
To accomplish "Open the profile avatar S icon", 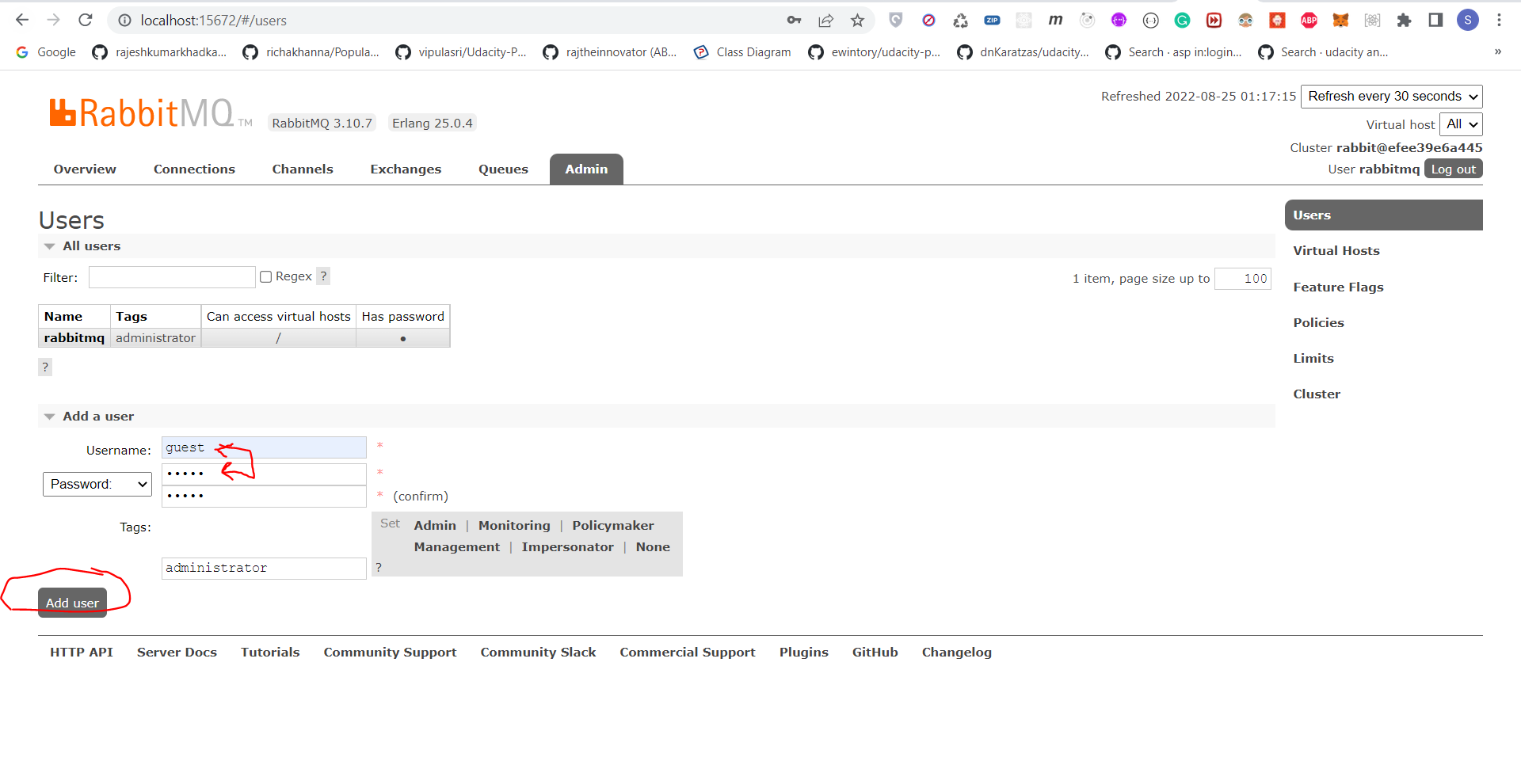I will coord(1468,21).
